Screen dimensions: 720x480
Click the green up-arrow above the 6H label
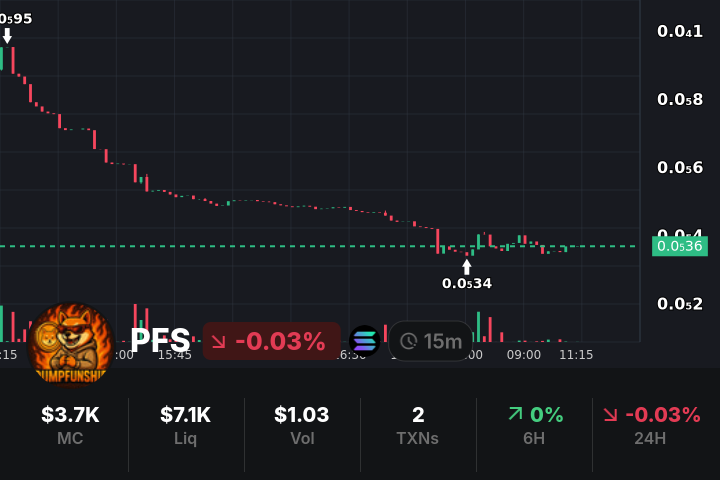tap(515, 414)
